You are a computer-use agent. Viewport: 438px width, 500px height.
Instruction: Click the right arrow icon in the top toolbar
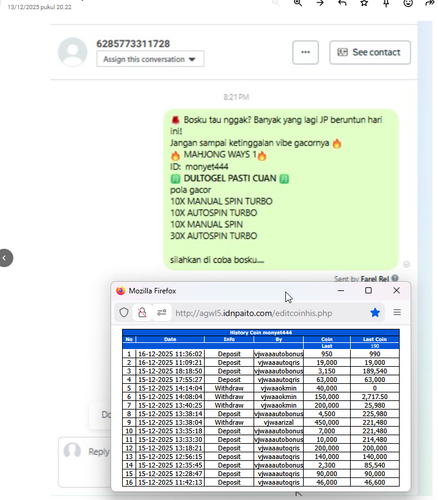pyautogui.click(x=320, y=3)
